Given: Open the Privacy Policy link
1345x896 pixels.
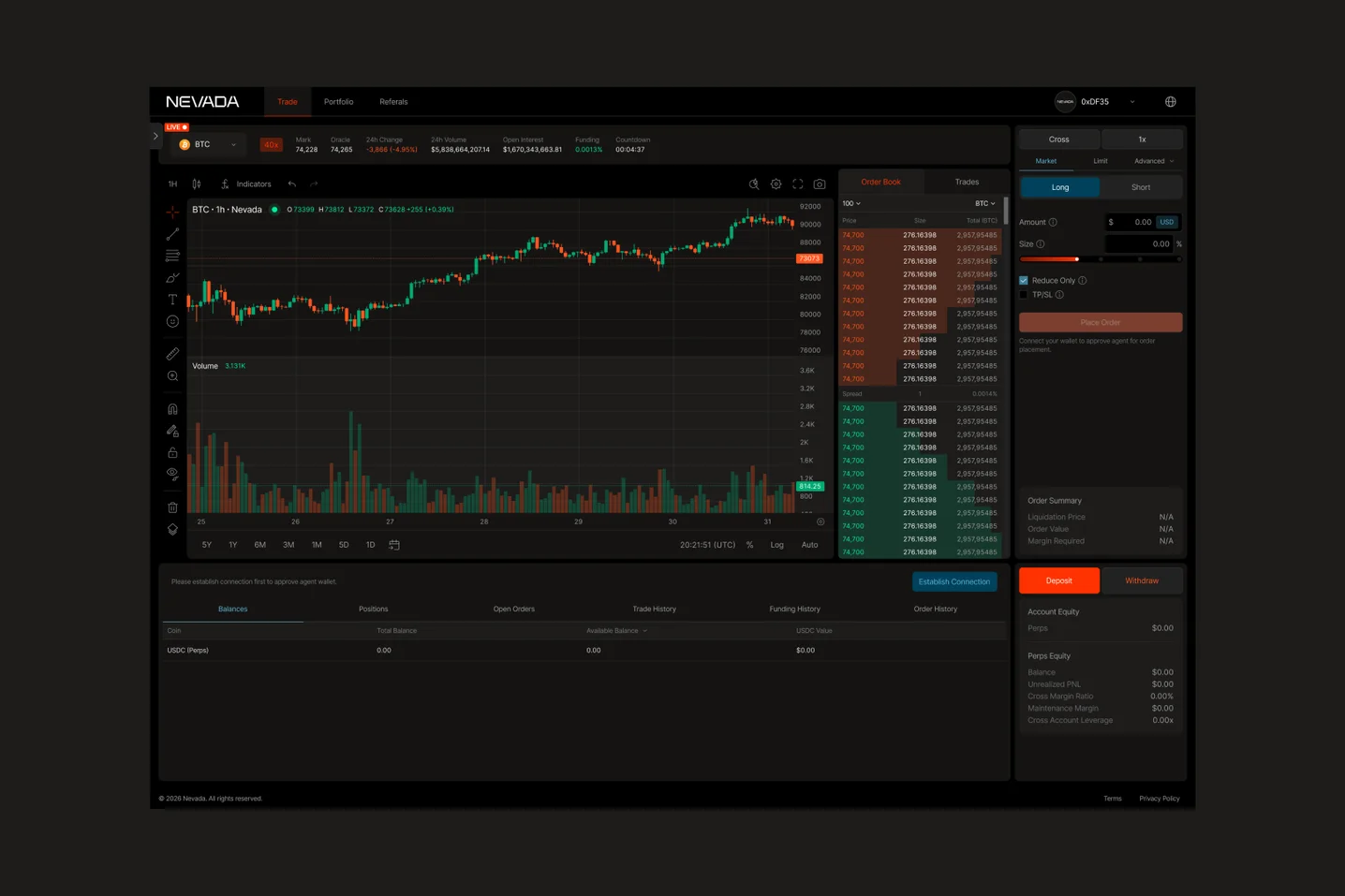Looking at the screenshot, I should pyautogui.click(x=1160, y=799).
